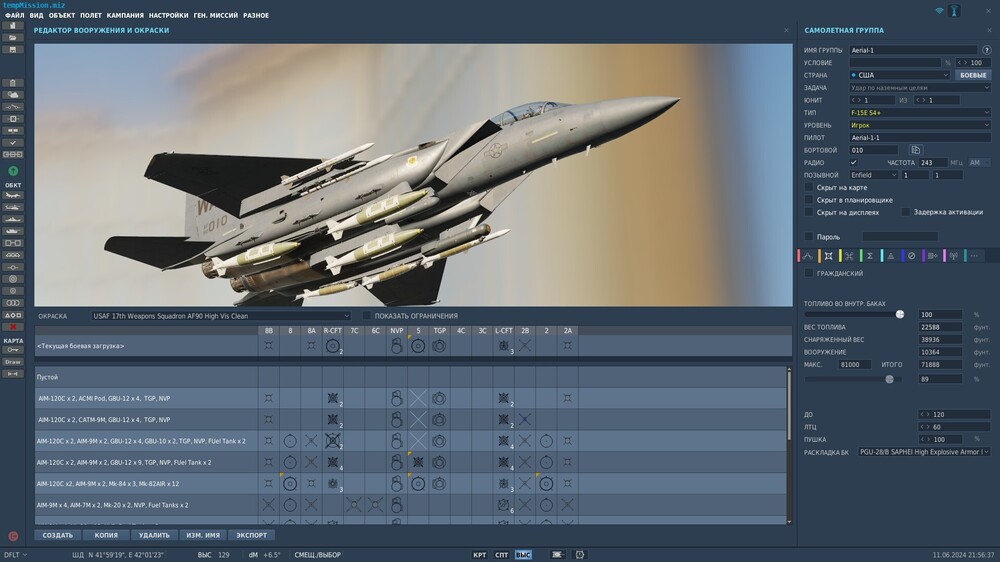1000x562 pixels.
Task: Open the СТРАНА country dropdown
Action: (x=898, y=75)
